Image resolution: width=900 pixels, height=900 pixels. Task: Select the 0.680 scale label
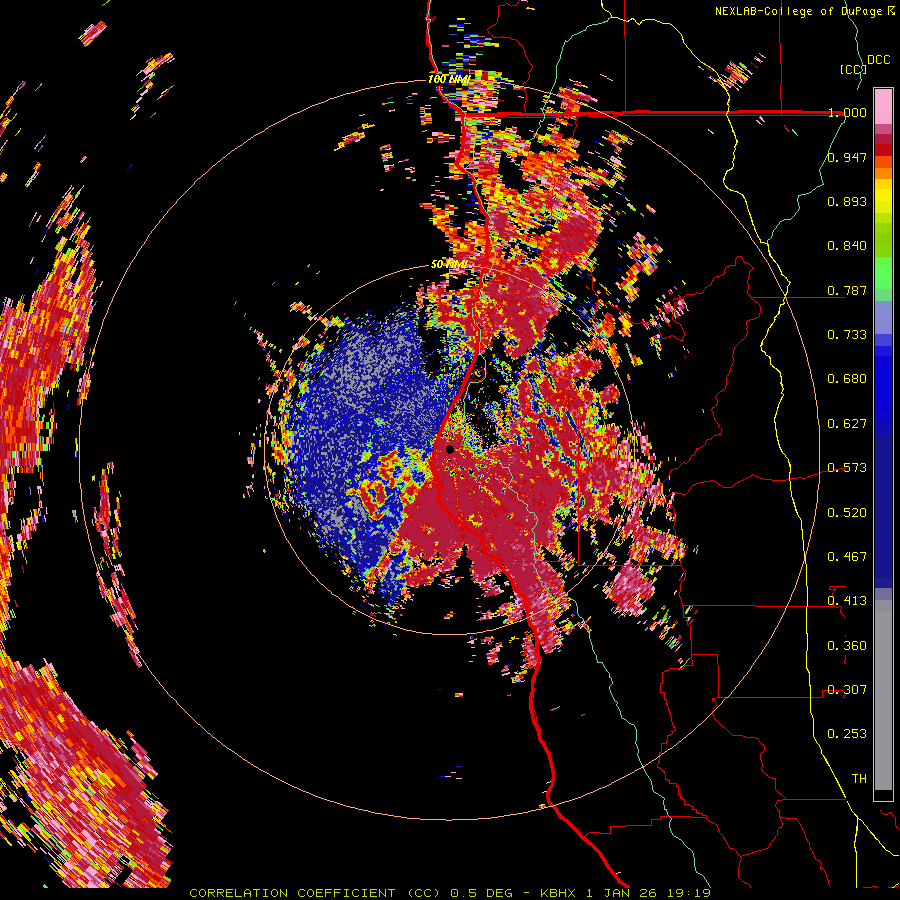(847, 379)
